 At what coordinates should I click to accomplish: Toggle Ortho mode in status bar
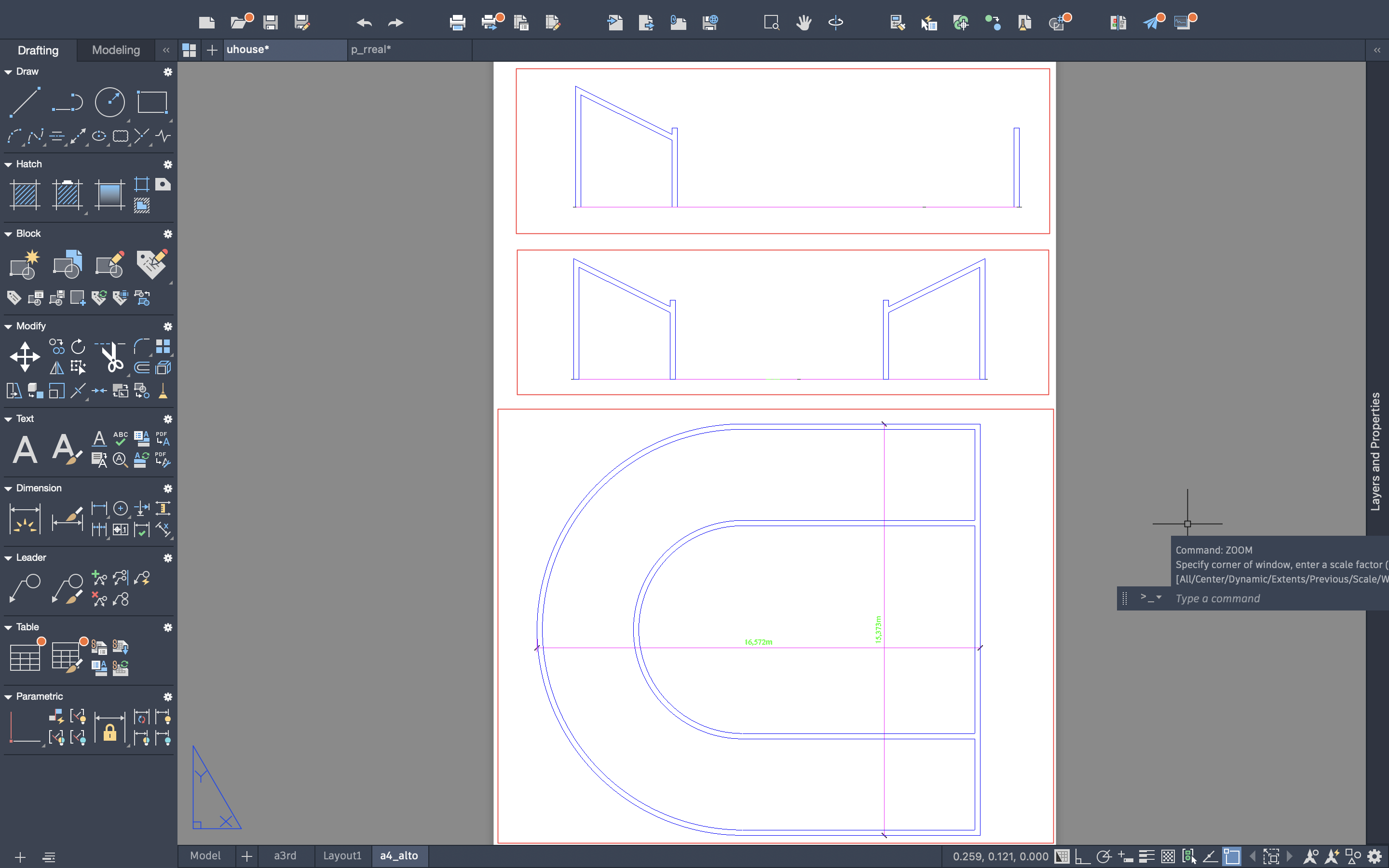point(1082,856)
